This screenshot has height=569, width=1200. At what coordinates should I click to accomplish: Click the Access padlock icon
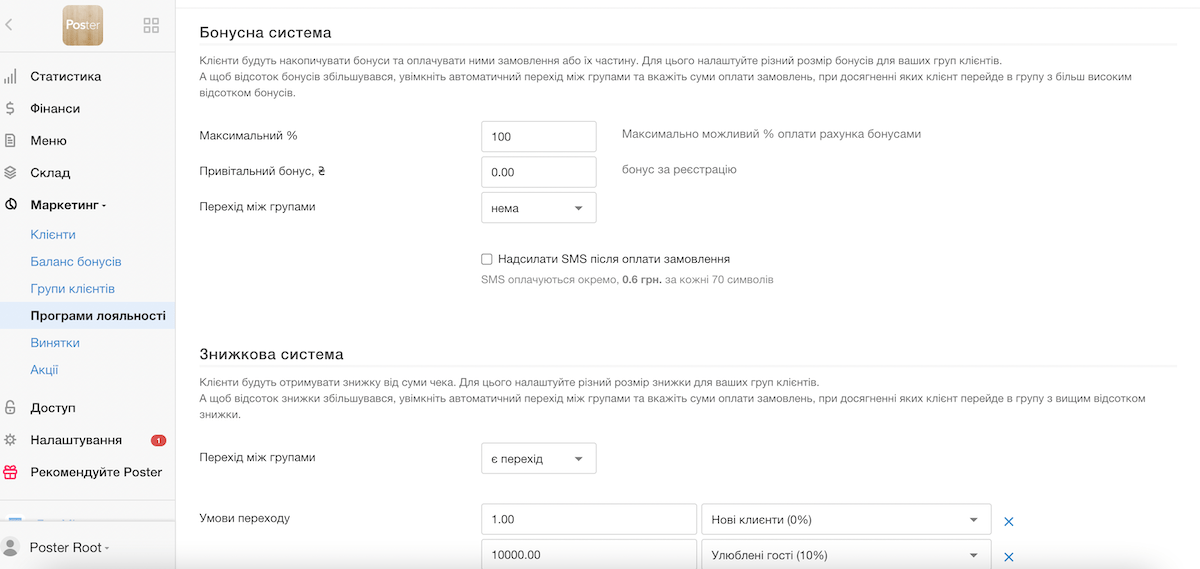click(x=10, y=408)
